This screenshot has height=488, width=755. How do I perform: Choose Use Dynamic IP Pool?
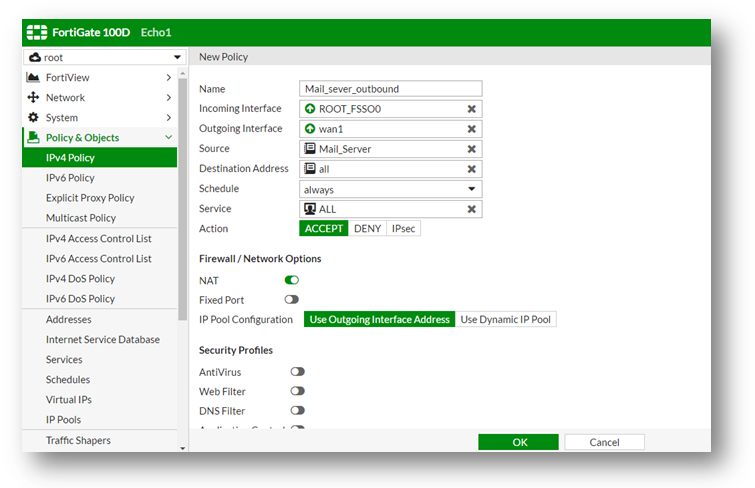click(x=506, y=319)
